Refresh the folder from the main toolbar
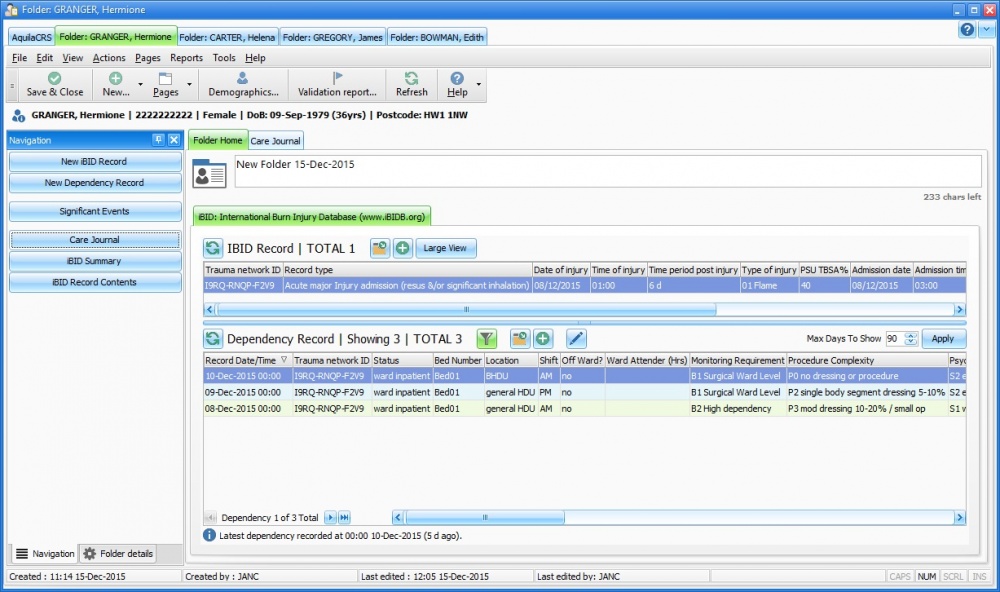This screenshot has width=1000, height=592. 411,79
